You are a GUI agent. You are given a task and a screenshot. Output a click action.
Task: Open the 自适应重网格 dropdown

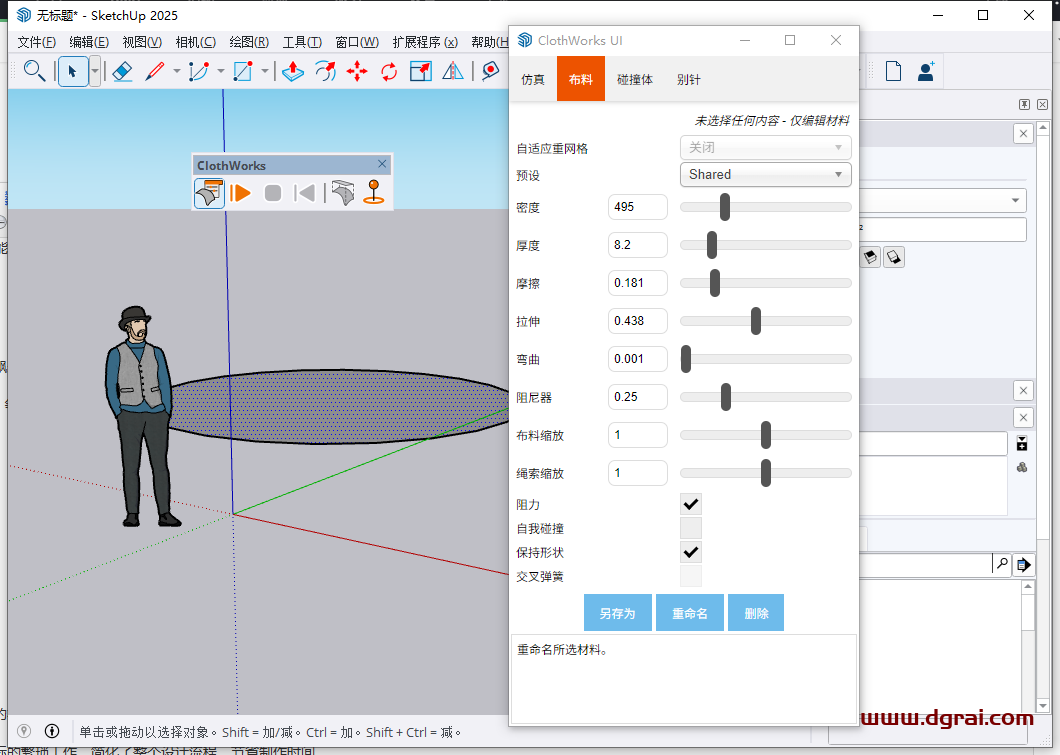point(765,147)
